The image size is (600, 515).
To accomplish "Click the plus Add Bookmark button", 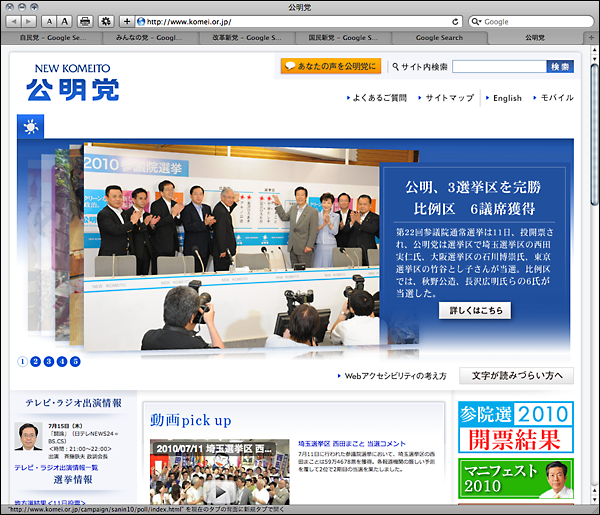I will [126, 21].
